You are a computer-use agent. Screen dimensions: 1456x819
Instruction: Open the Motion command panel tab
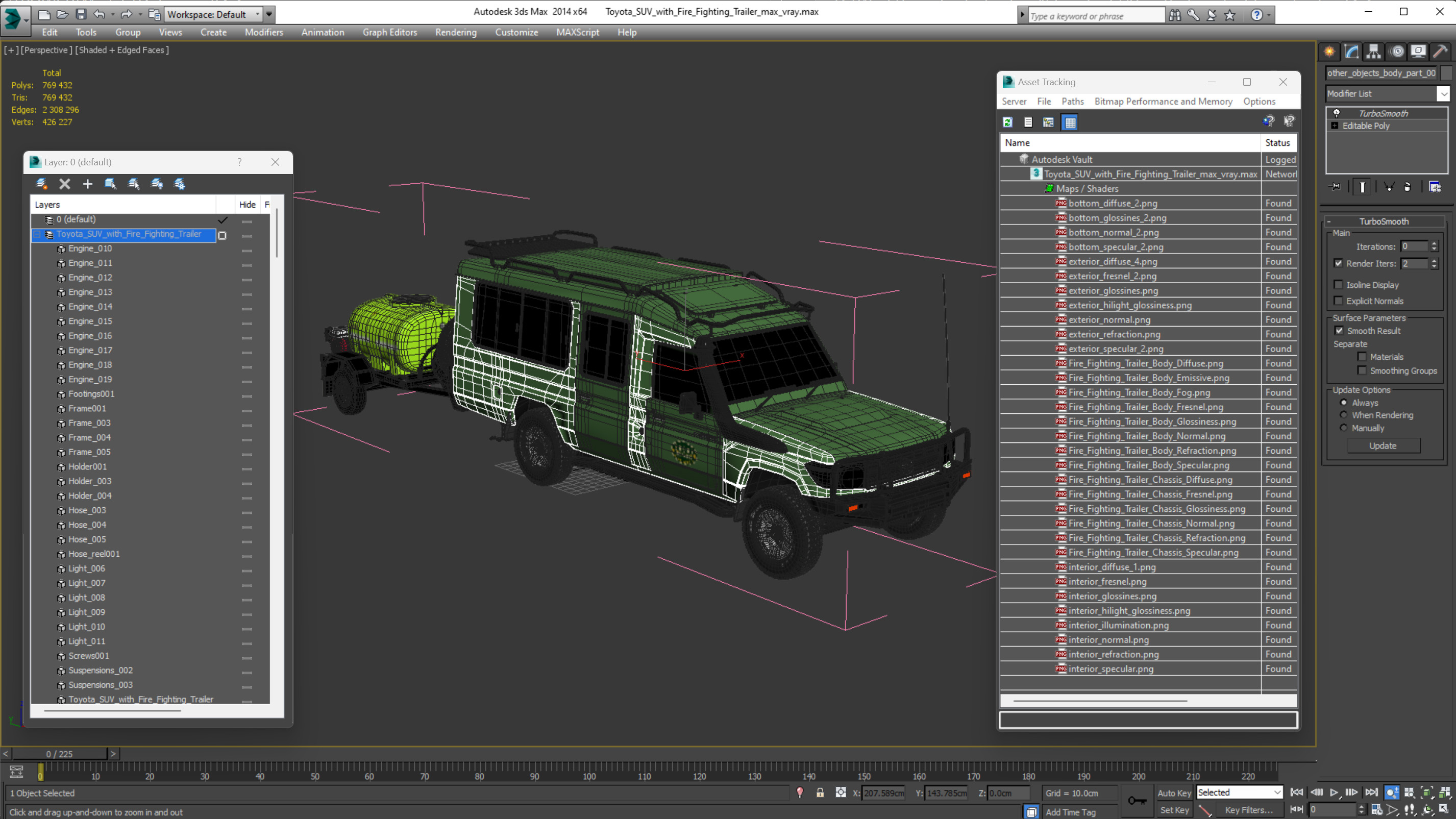(x=1397, y=52)
